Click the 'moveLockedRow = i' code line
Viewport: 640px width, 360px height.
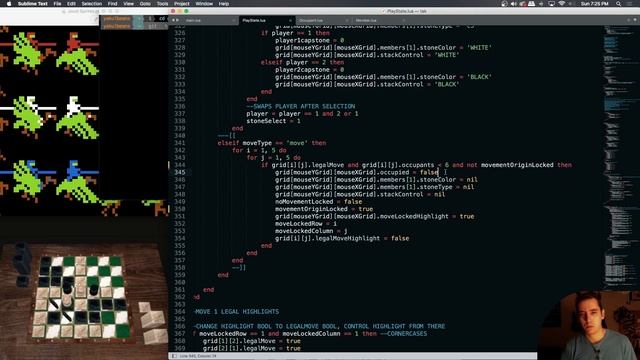[x=306, y=224]
